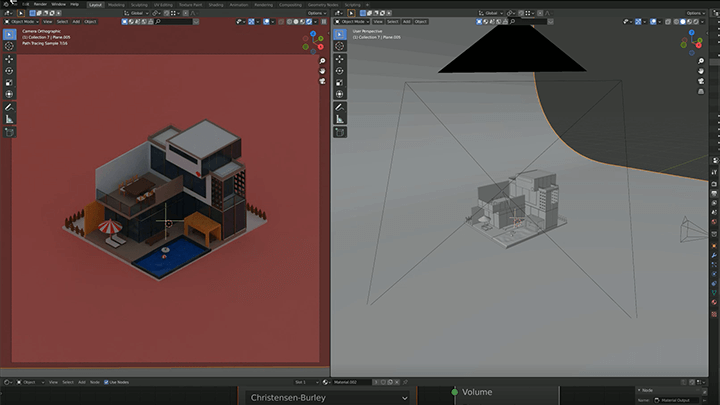
Task: Switch right viewport to material preview shading
Action: coord(690,22)
